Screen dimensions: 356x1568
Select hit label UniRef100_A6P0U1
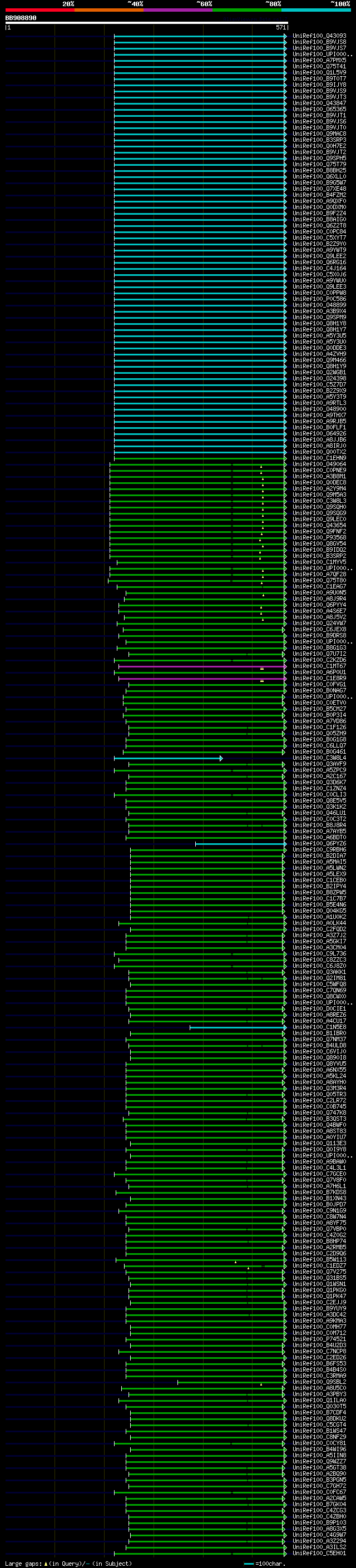pyautogui.click(x=319, y=672)
